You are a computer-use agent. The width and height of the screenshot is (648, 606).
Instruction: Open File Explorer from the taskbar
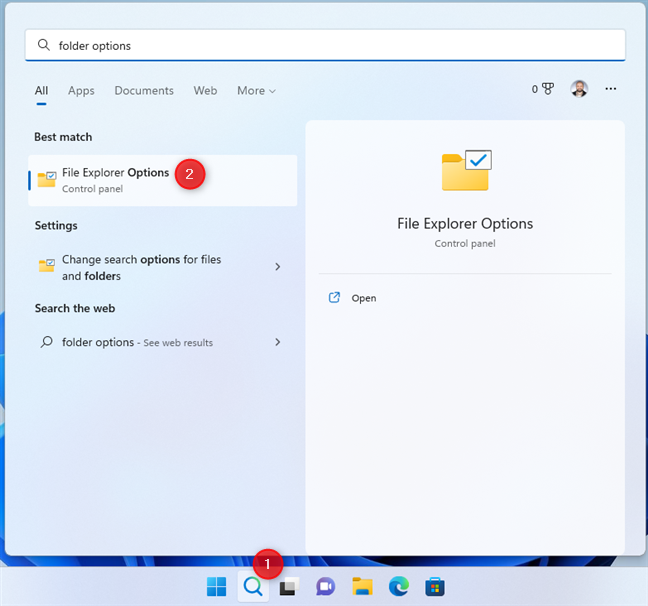362,587
